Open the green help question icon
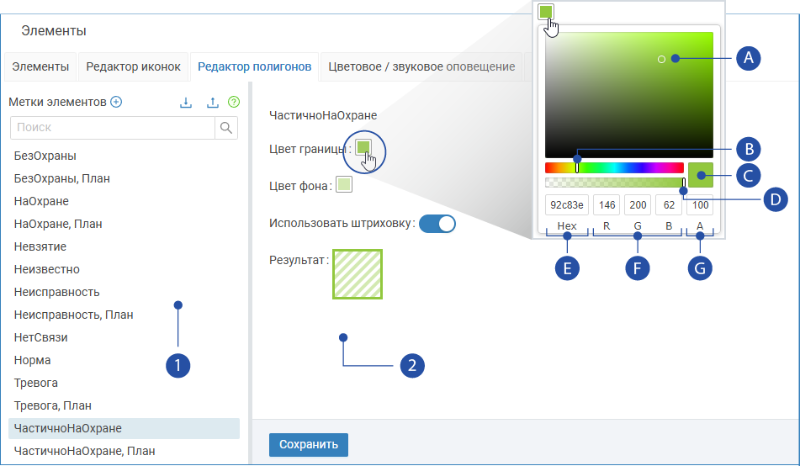The height and width of the screenshot is (466, 800). [234, 102]
